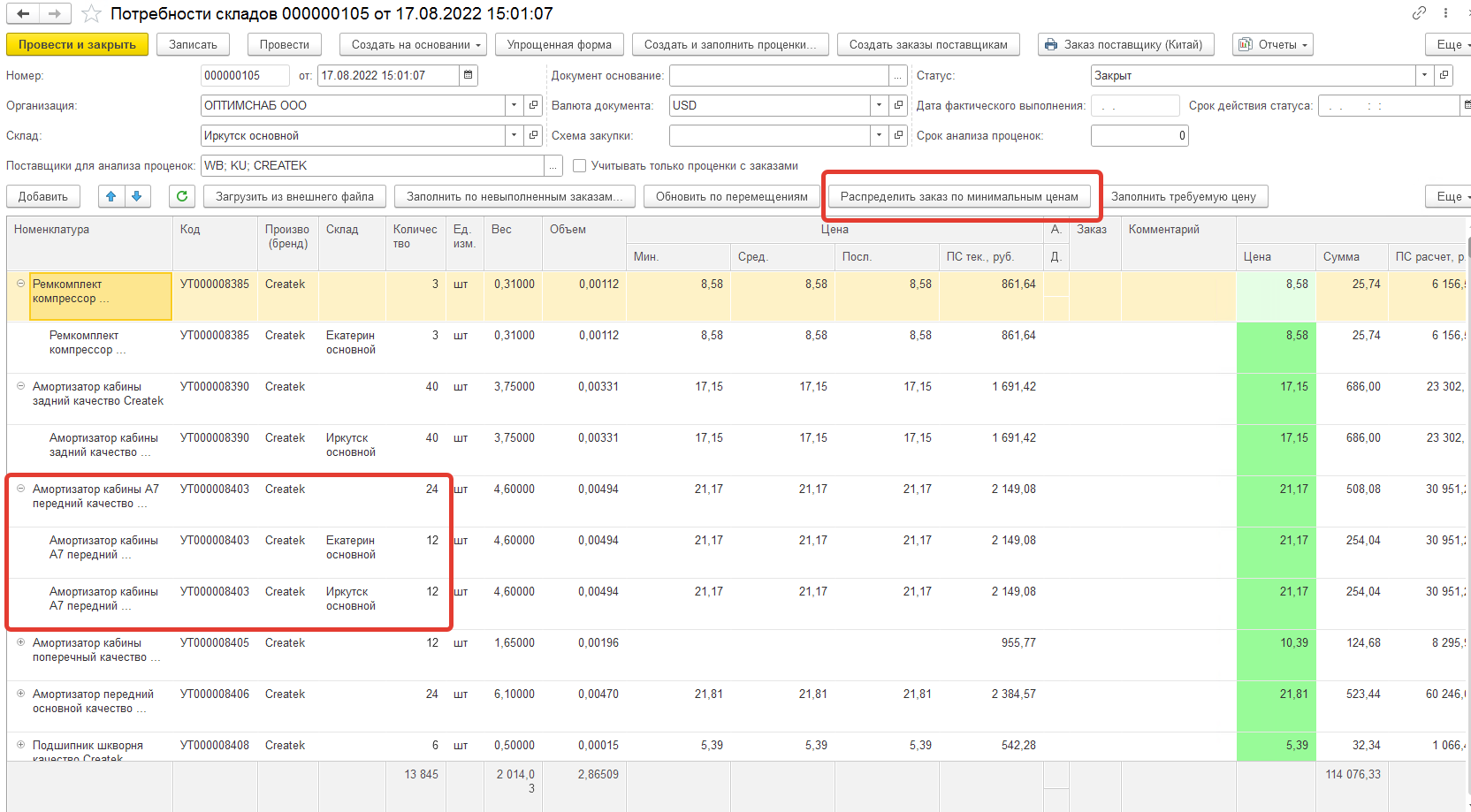The height and width of the screenshot is (812, 1471).
Task: Click 'Распределить заказ по минимальным ценам' button
Action: (959, 196)
